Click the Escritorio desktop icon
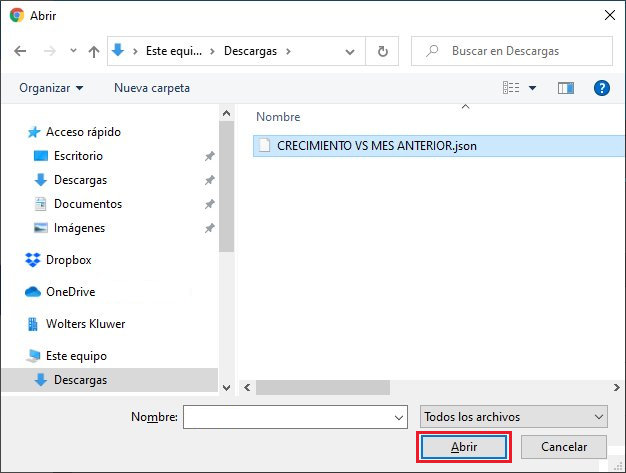The height and width of the screenshot is (473, 626). coord(41,156)
